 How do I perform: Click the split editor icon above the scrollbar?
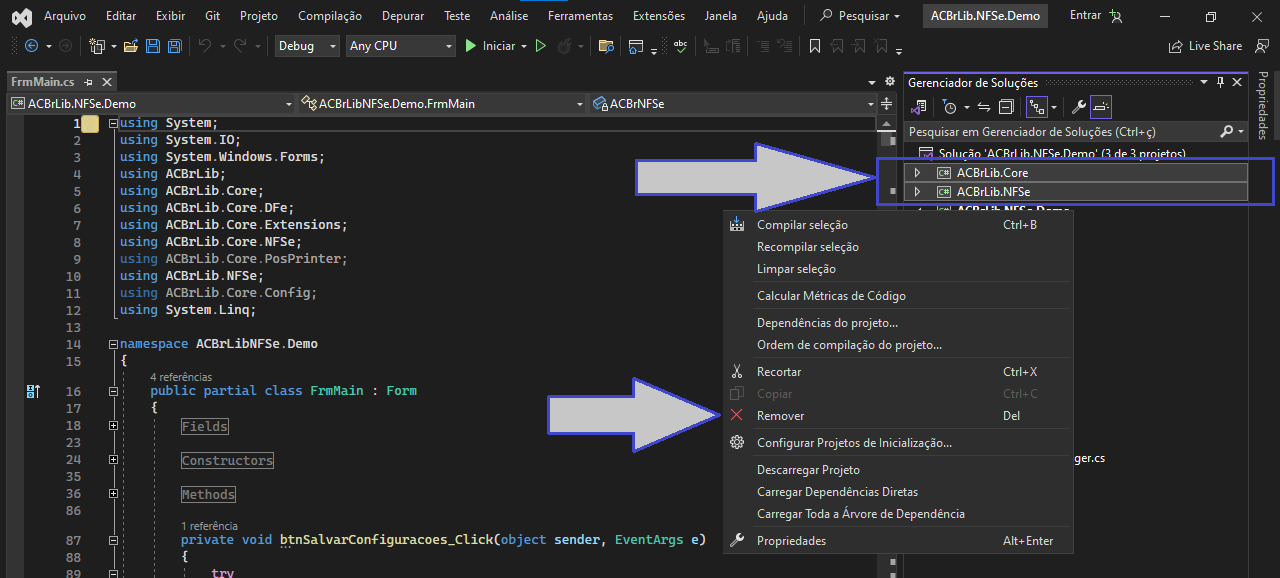click(887, 103)
